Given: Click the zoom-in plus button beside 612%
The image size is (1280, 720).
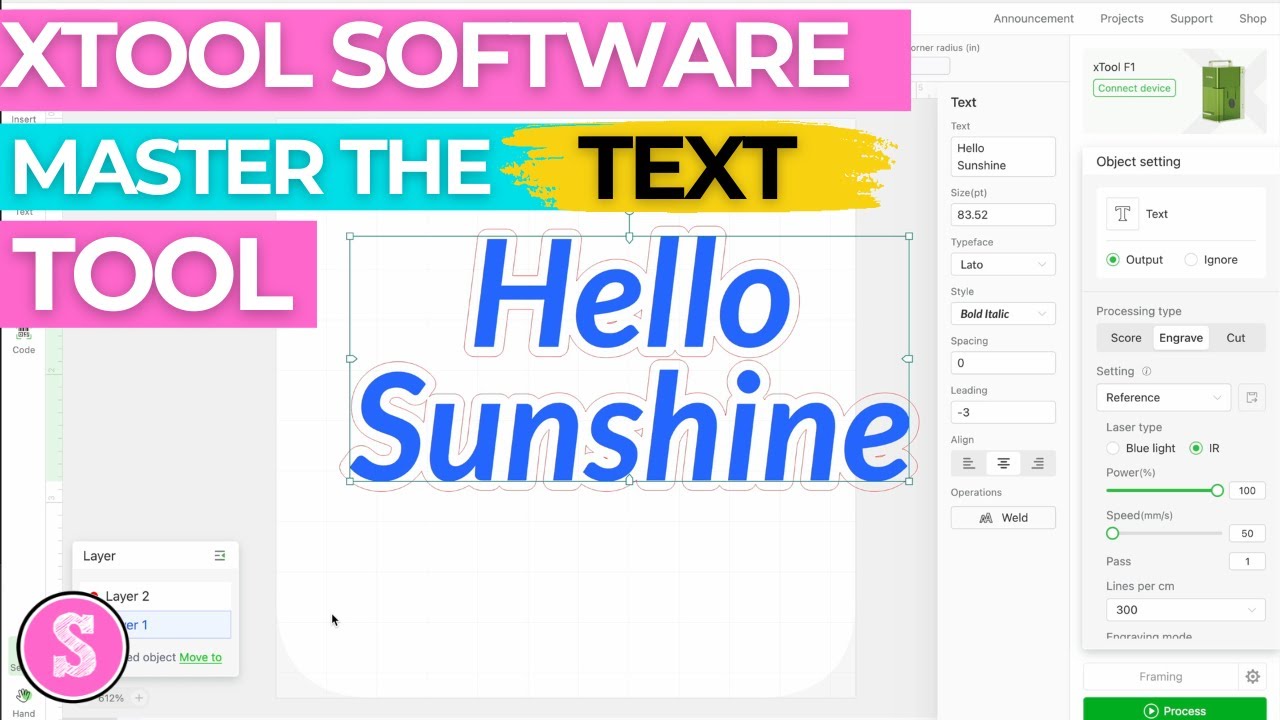Looking at the screenshot, I should [139, 698].
